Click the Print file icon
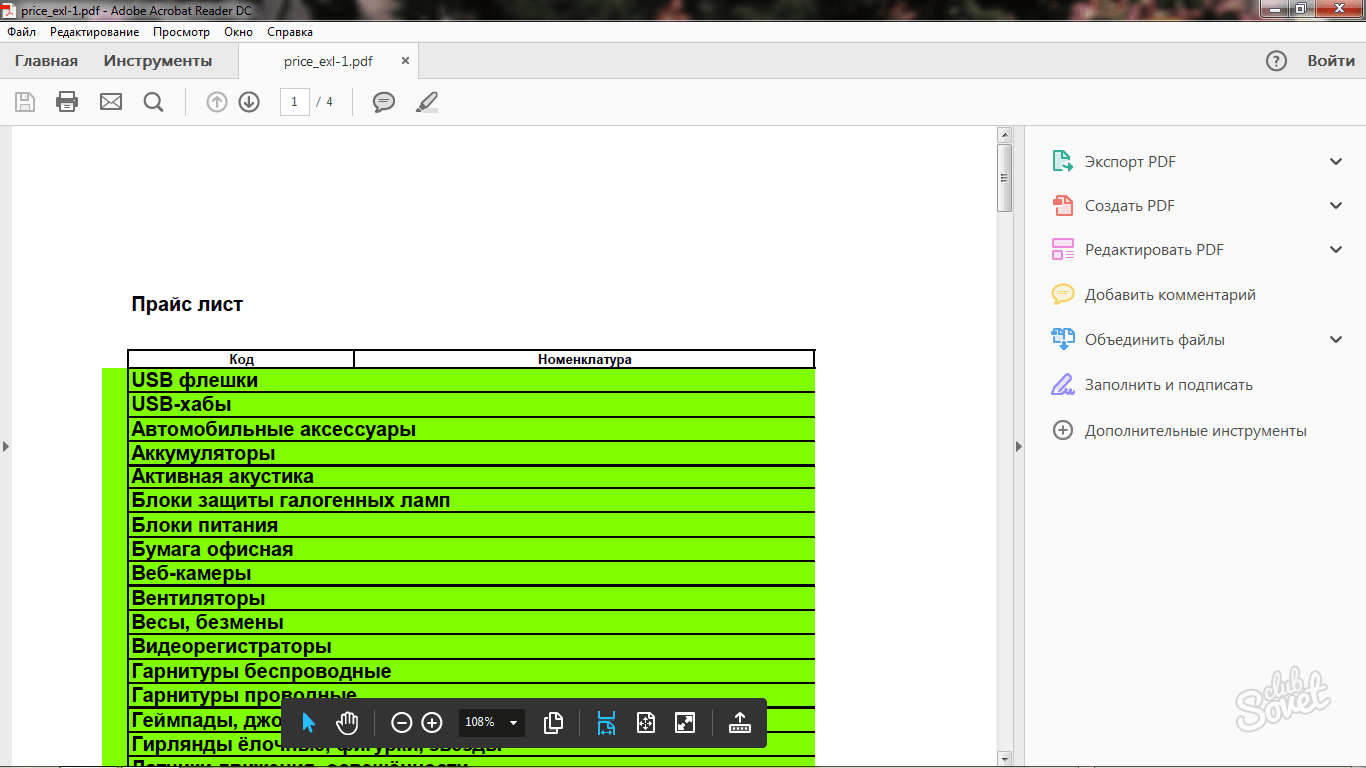 click(x=67, y=102)
